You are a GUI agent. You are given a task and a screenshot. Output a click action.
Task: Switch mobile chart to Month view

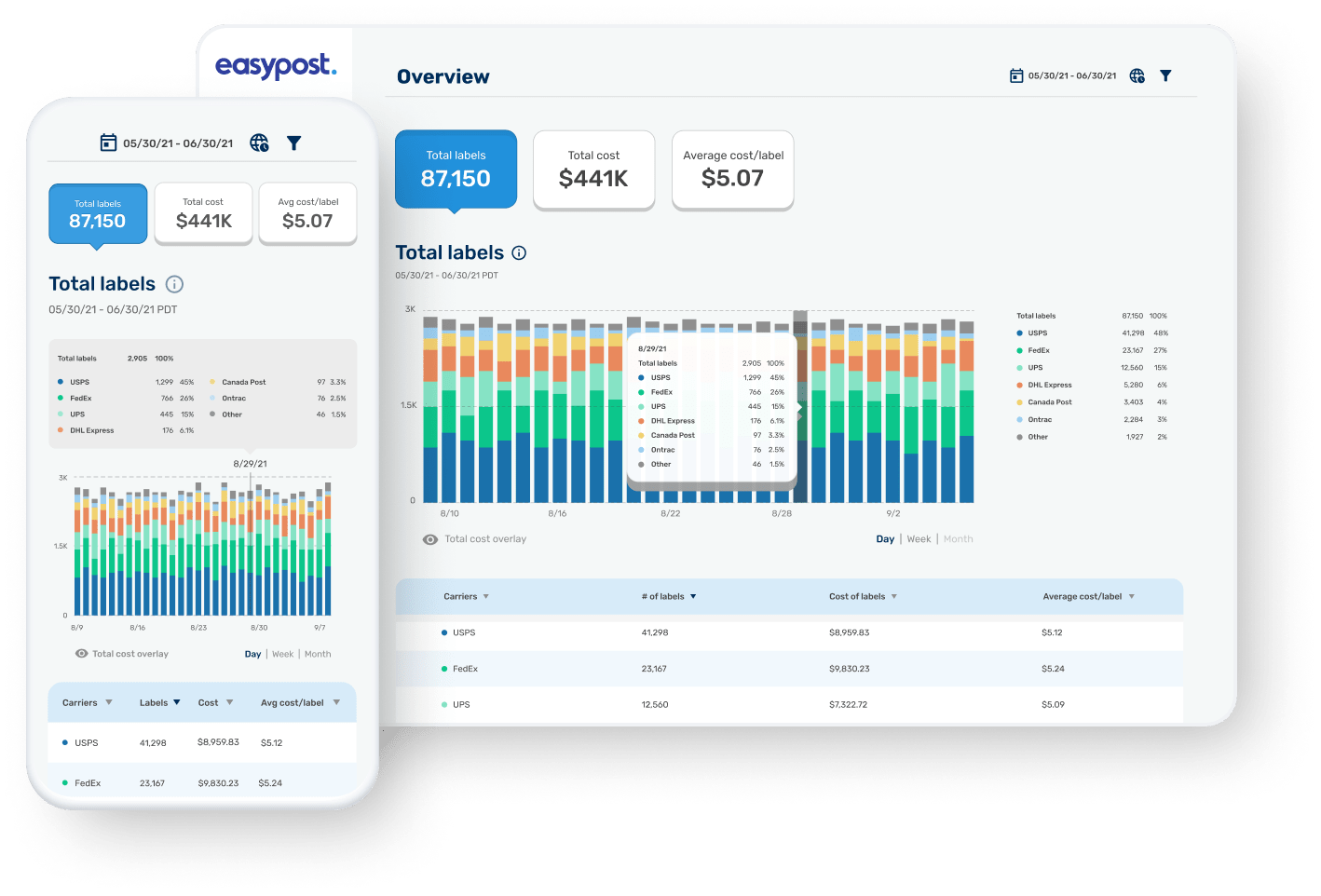[x=318, y=654]
